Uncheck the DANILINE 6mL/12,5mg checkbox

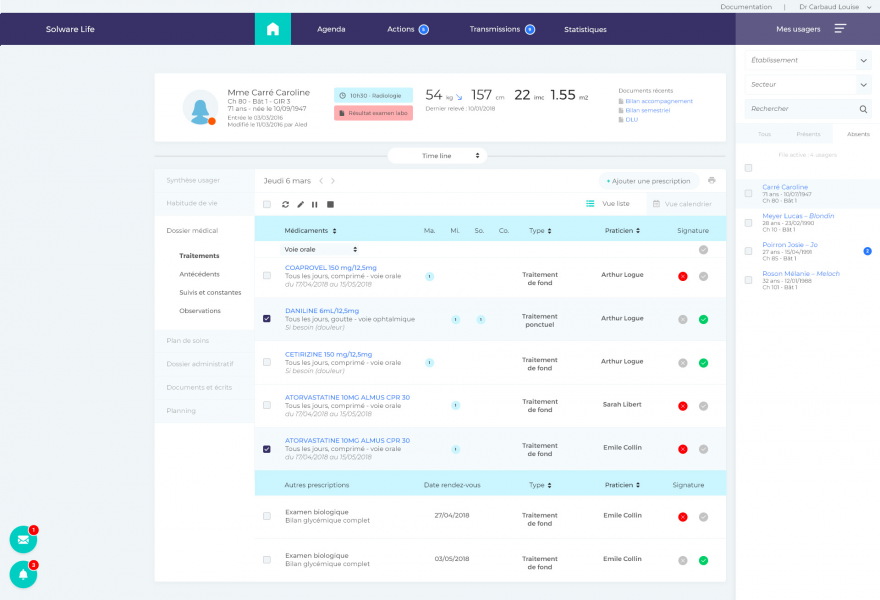coord(266,318)
